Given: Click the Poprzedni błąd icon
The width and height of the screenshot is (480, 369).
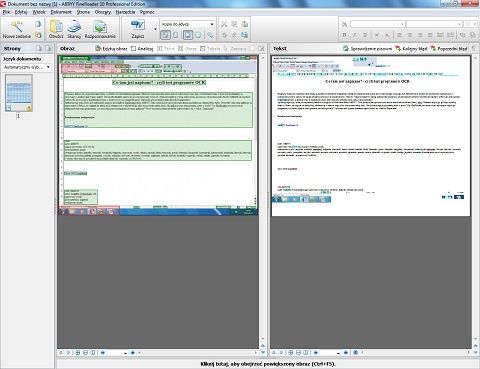Looking at the screenshot, I should point(433,48).
